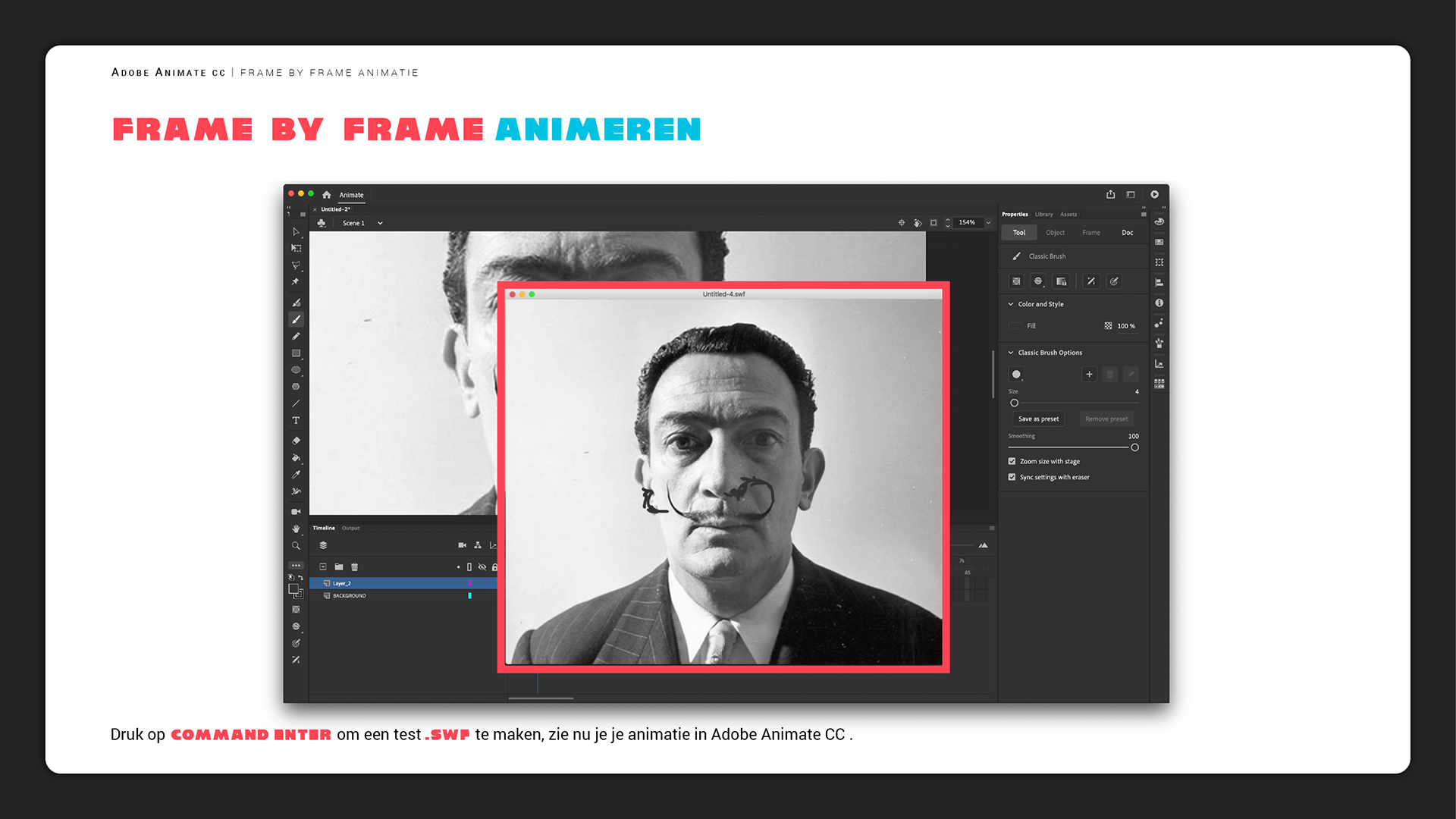The height and width of the screenshot is (819, 1456).
Task: Choose the Eyedropper tool
Action: tap(296, 475)
